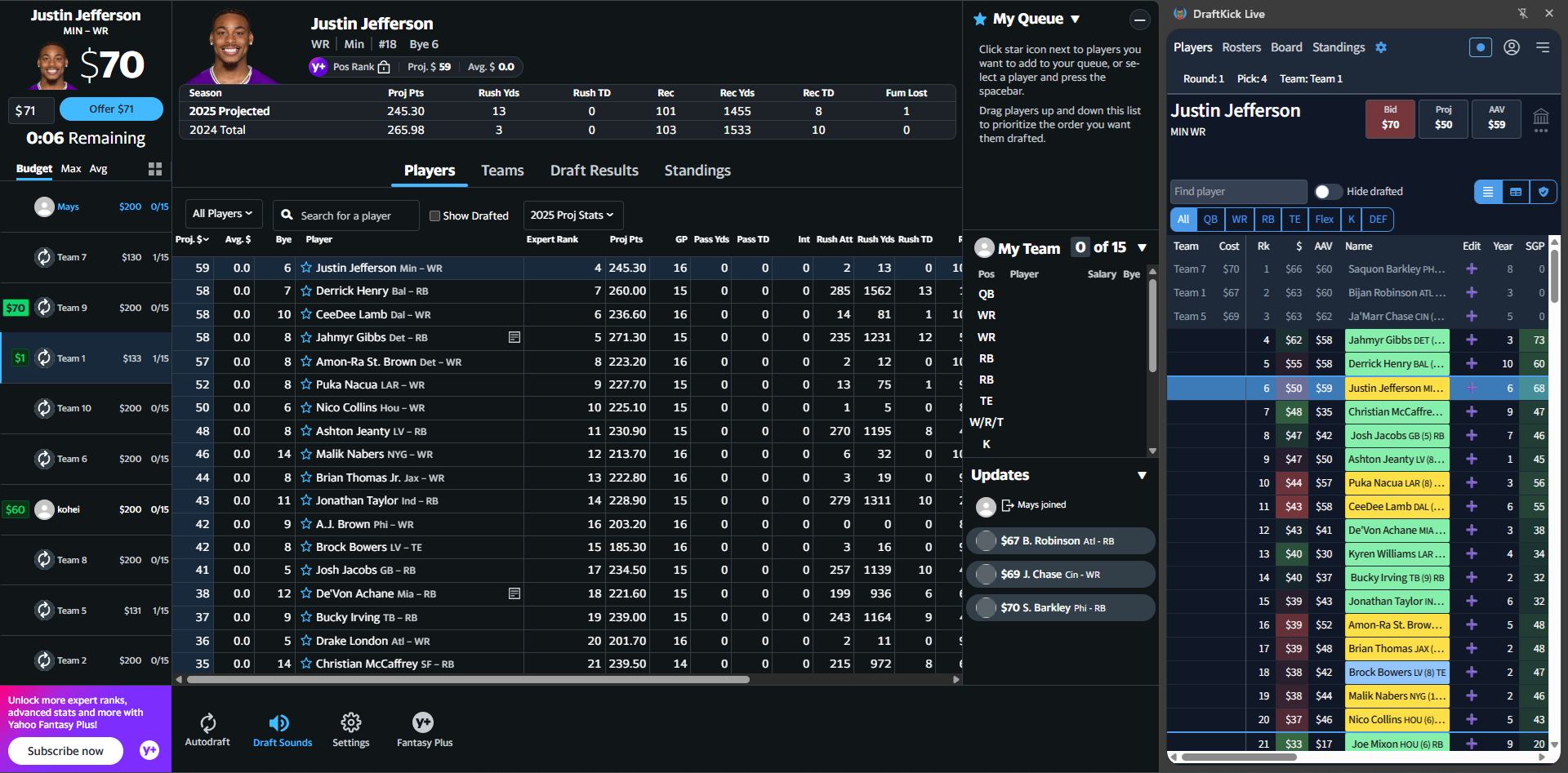
Task: Collapse the Updates section
Action: click(1142, 475)
